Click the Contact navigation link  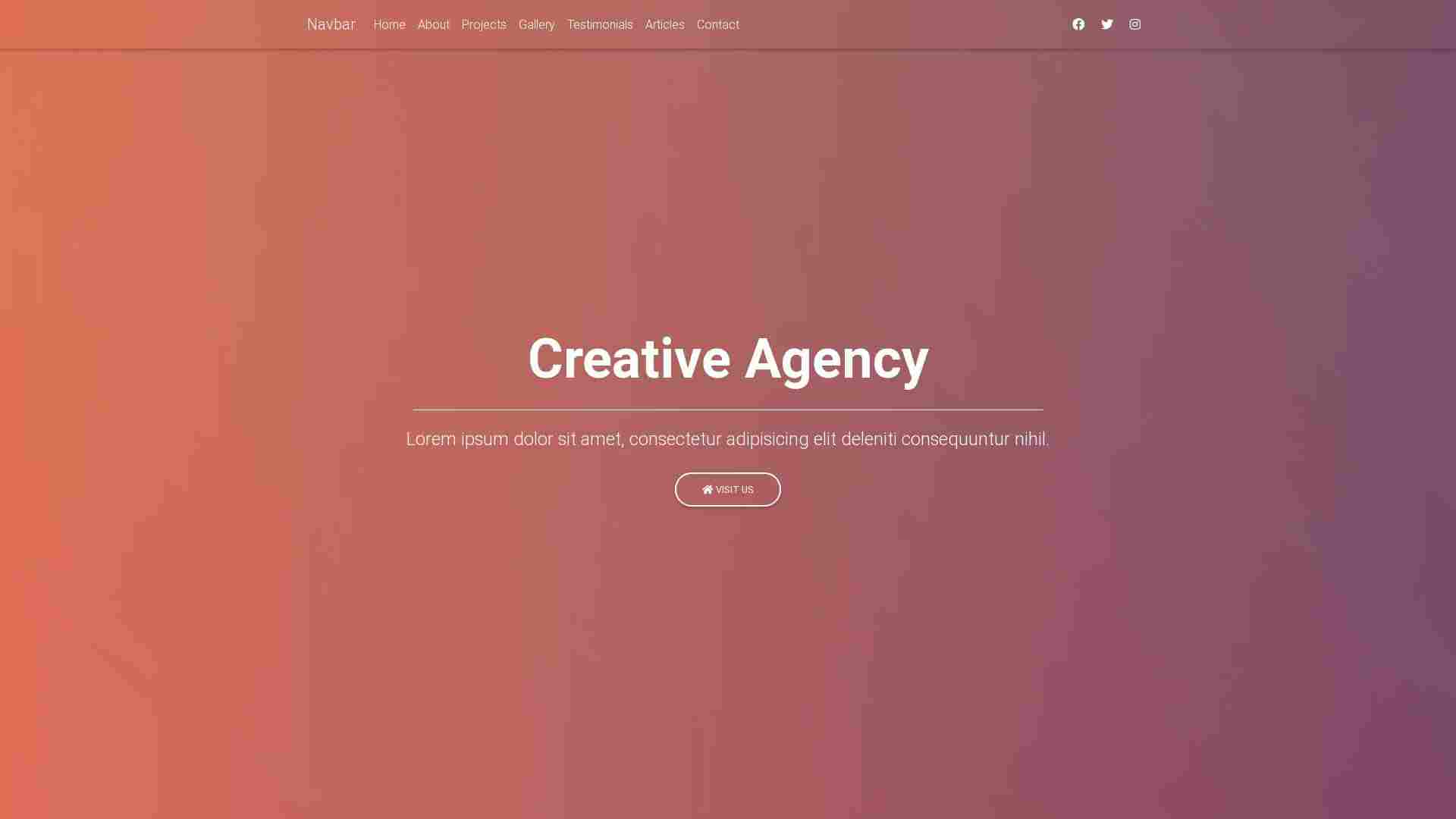(718, 24)
